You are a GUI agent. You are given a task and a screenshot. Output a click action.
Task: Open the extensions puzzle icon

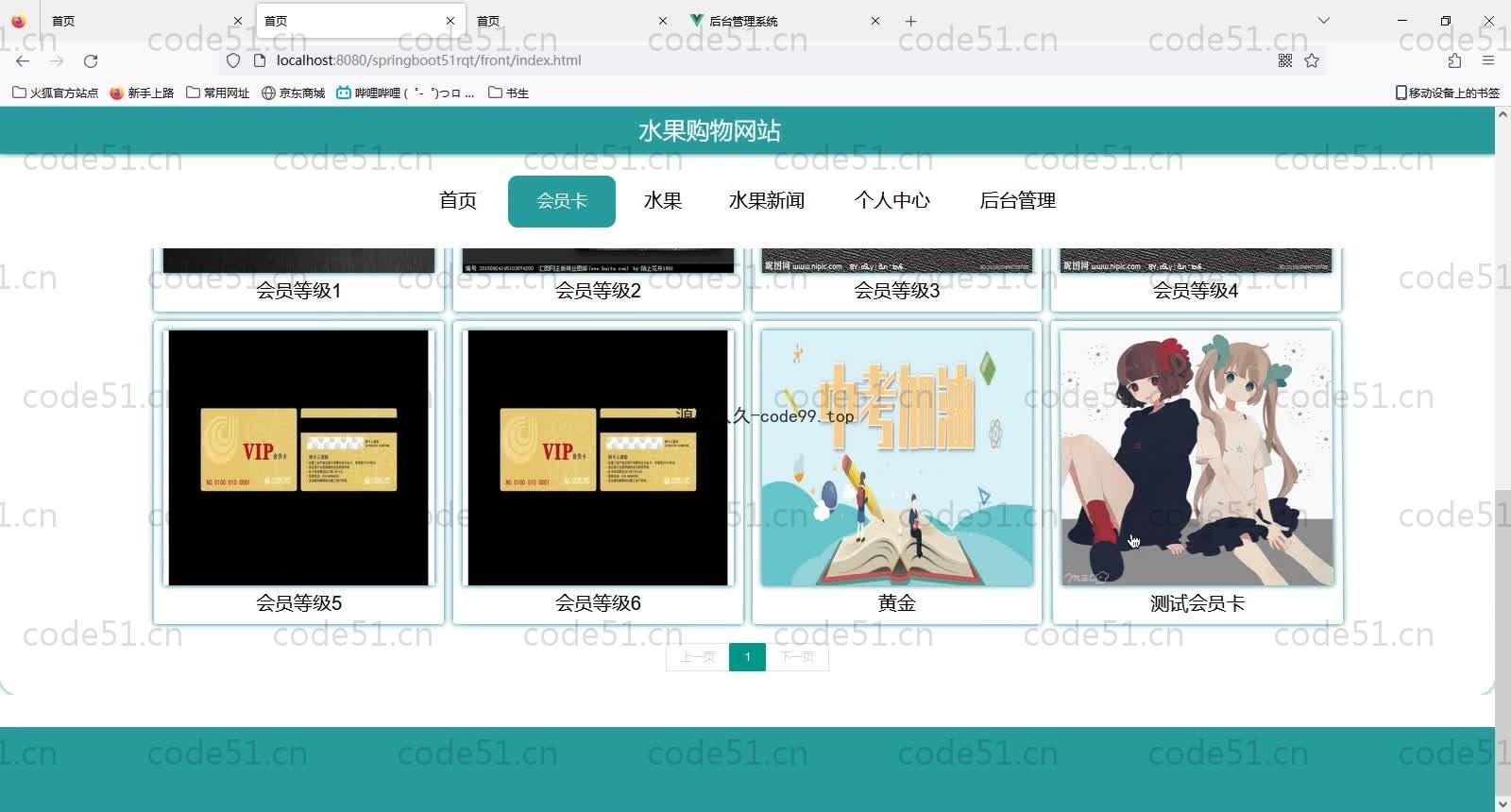click(x=1454, y=60)
